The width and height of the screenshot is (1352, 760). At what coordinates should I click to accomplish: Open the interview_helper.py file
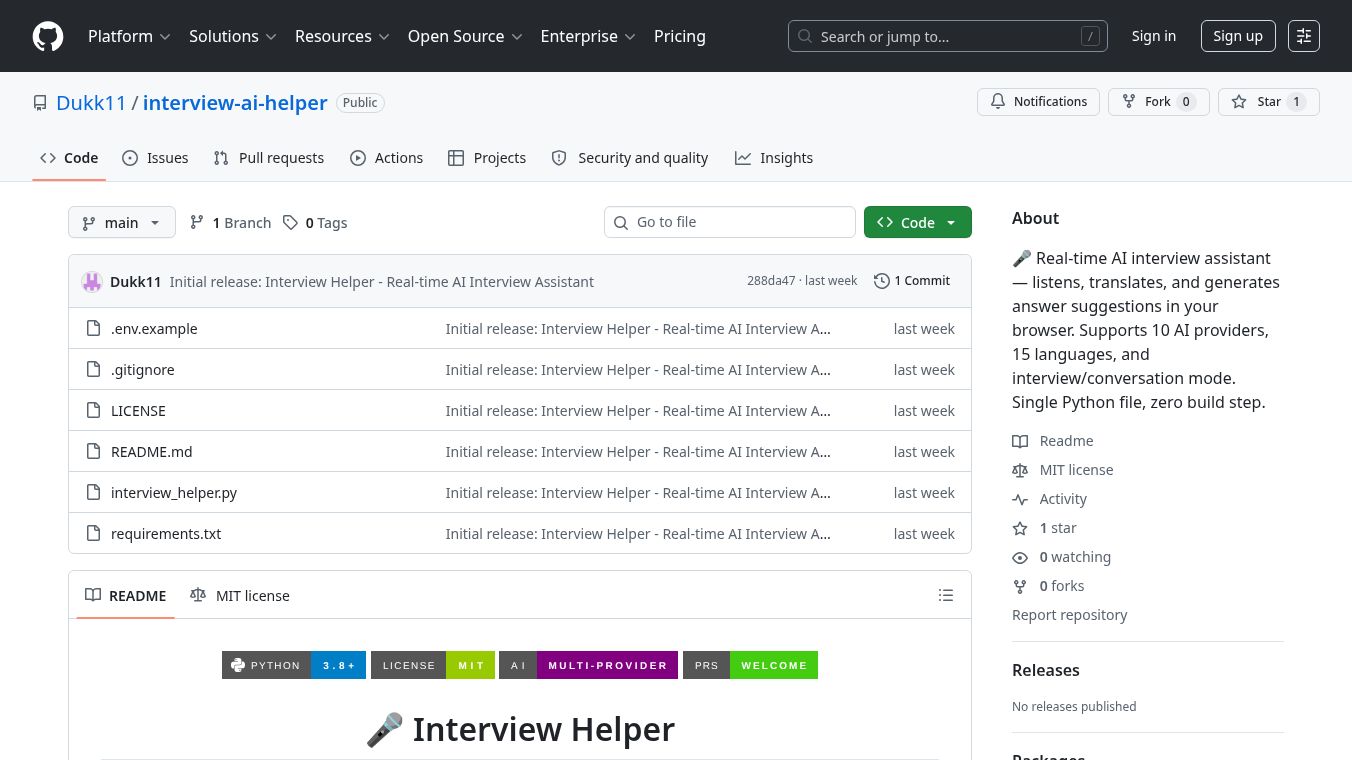coord(174,493)
